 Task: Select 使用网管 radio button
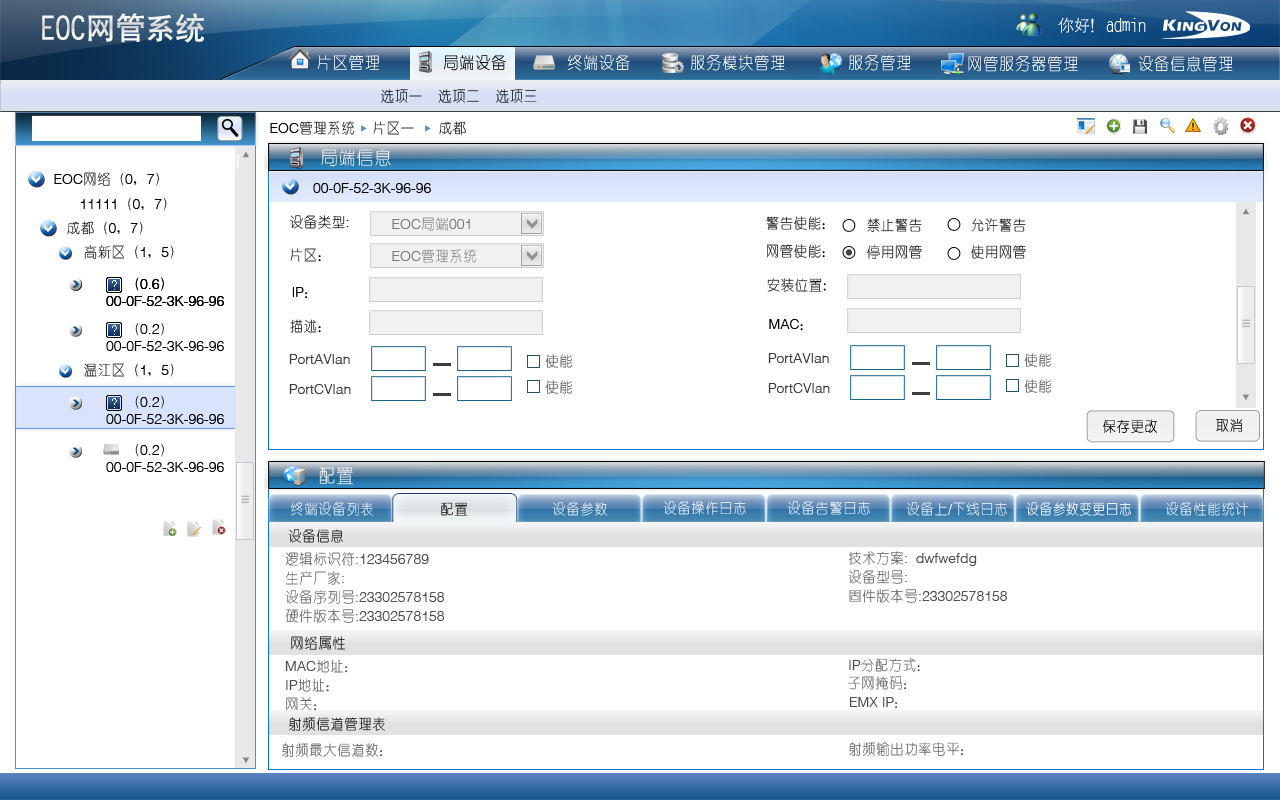point(953,252)
